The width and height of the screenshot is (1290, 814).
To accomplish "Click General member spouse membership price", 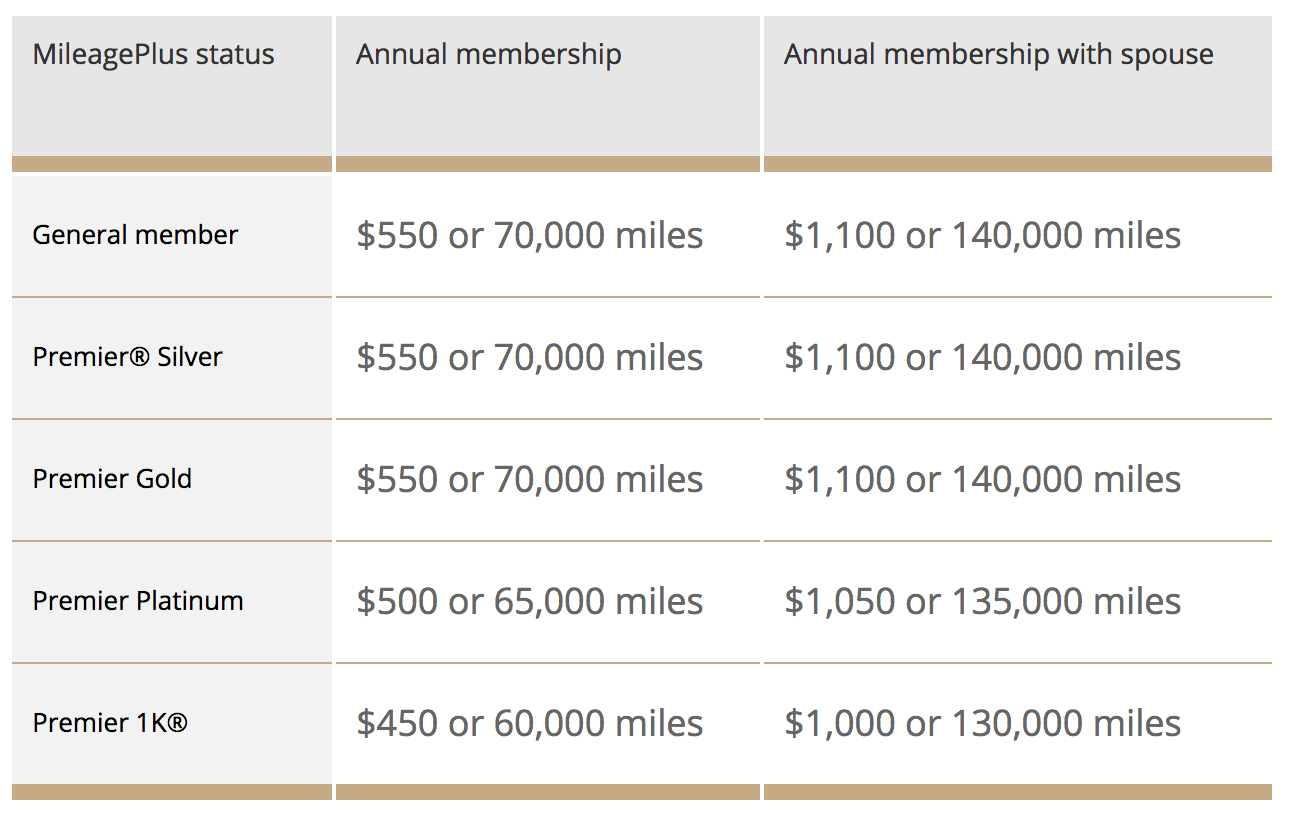I will (x=982, y=236).
